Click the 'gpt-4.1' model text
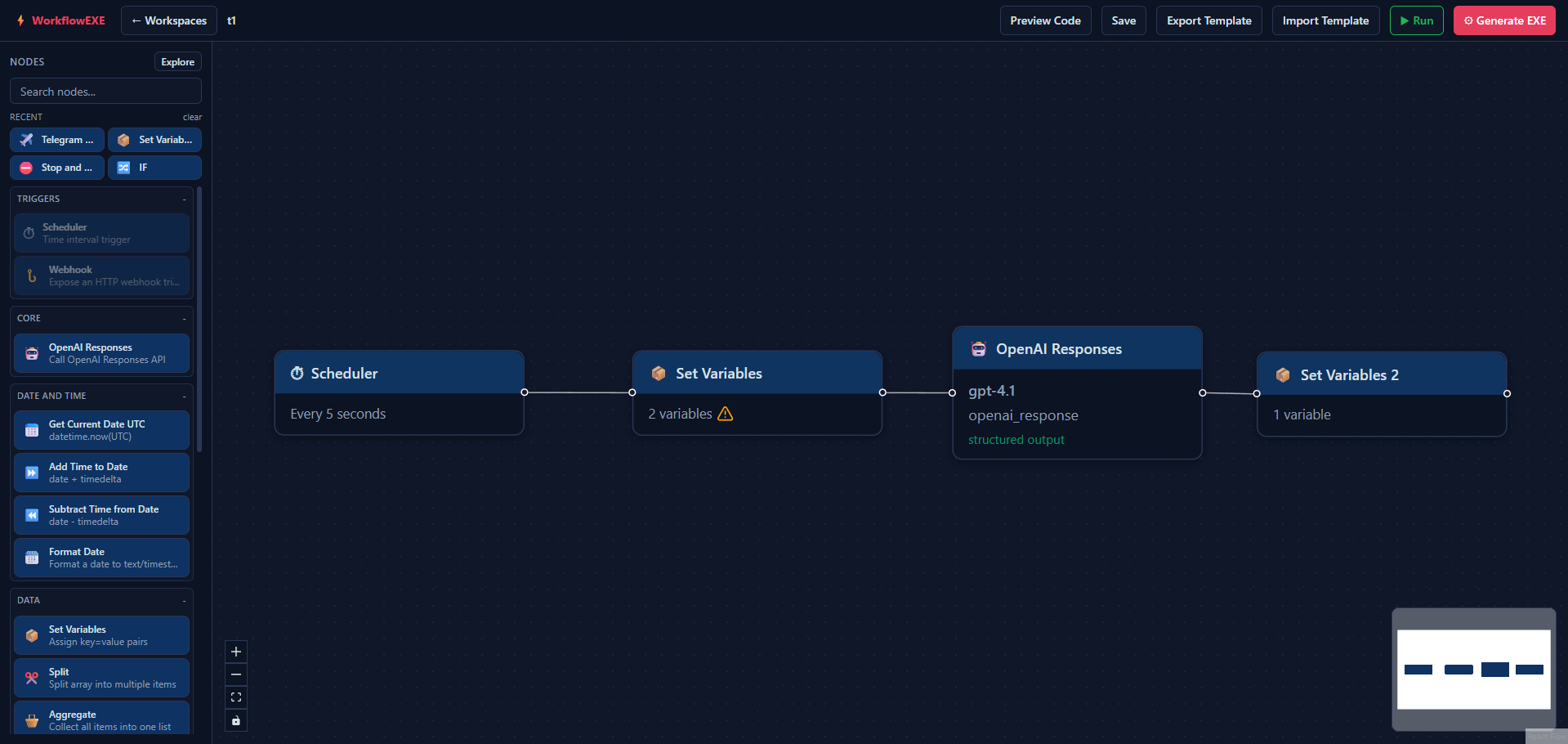Screen dimensions: 1568x744 pos(991,391)
